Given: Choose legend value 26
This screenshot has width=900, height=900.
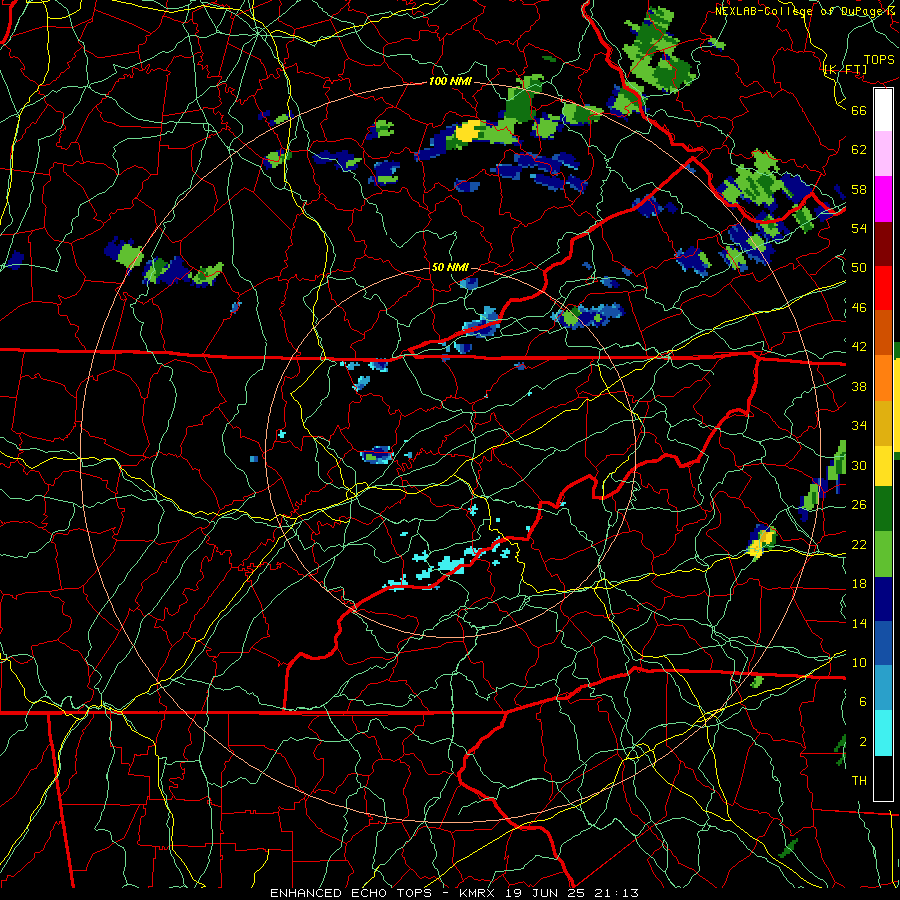Looking at the screenshot, I should click(x=859, y=505).
